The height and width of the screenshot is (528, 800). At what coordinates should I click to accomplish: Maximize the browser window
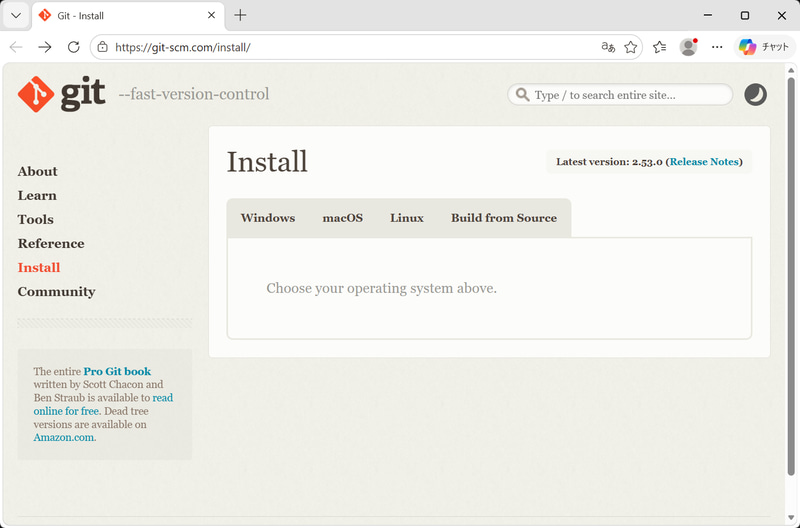tap(745, 15)
